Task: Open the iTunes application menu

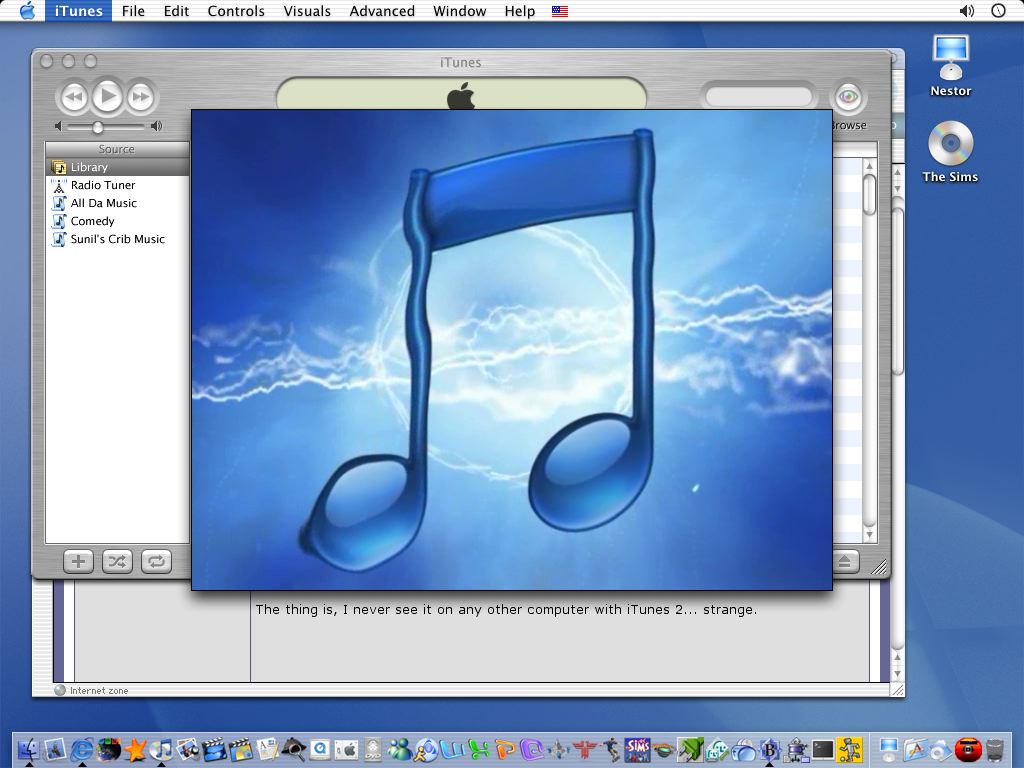Action: [78, 11]
